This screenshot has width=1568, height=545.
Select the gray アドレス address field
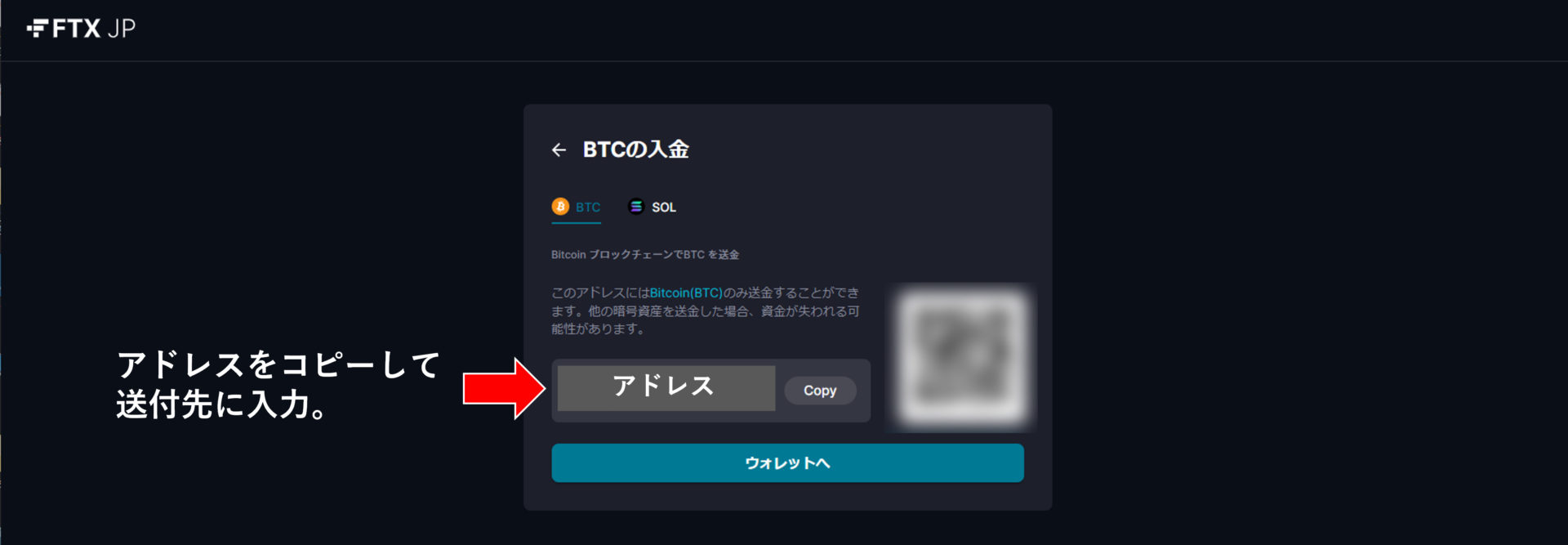tap(666, 388)
